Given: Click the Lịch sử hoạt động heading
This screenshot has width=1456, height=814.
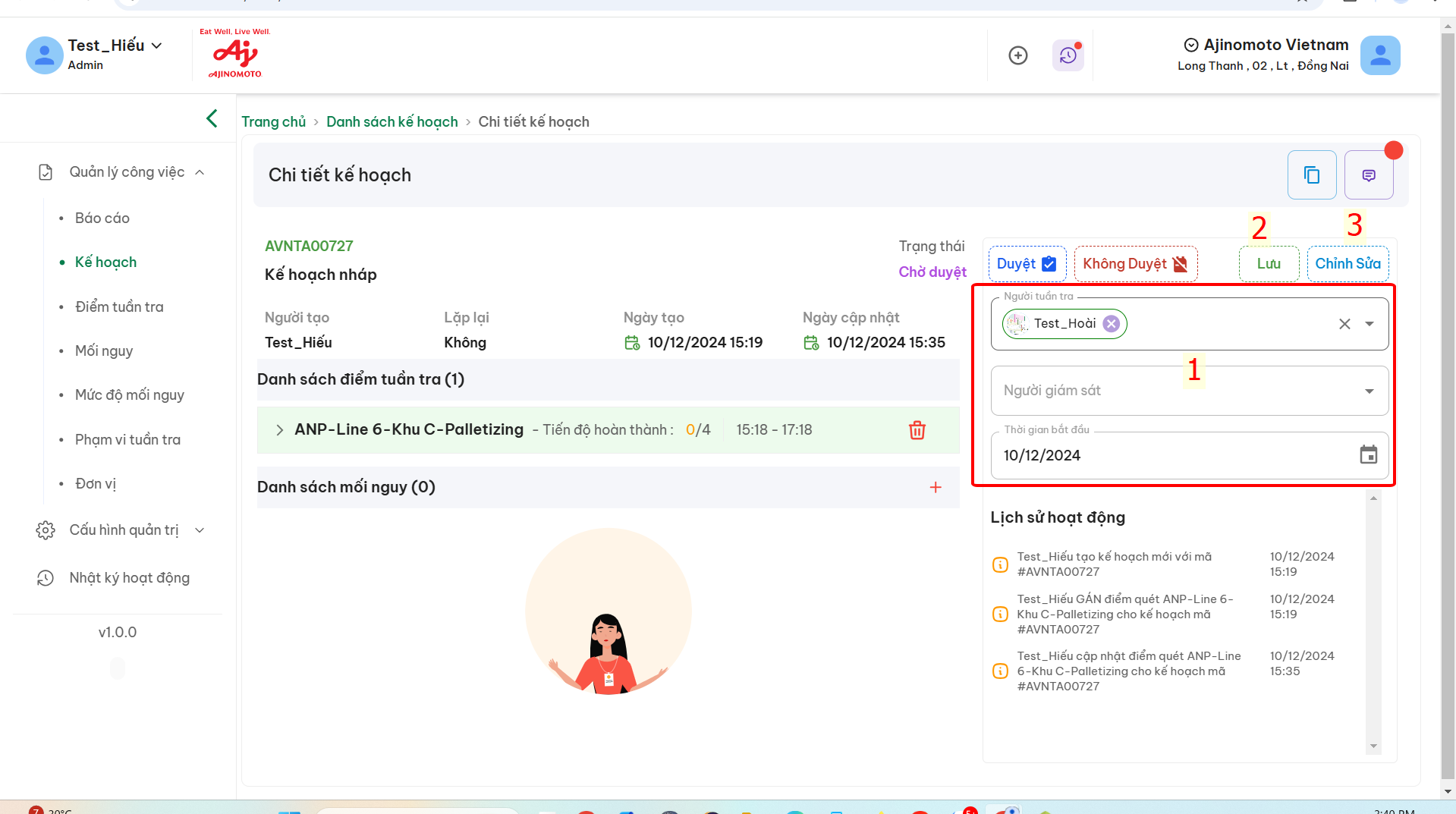Looking at the screenshot, I should (1057, 517).
